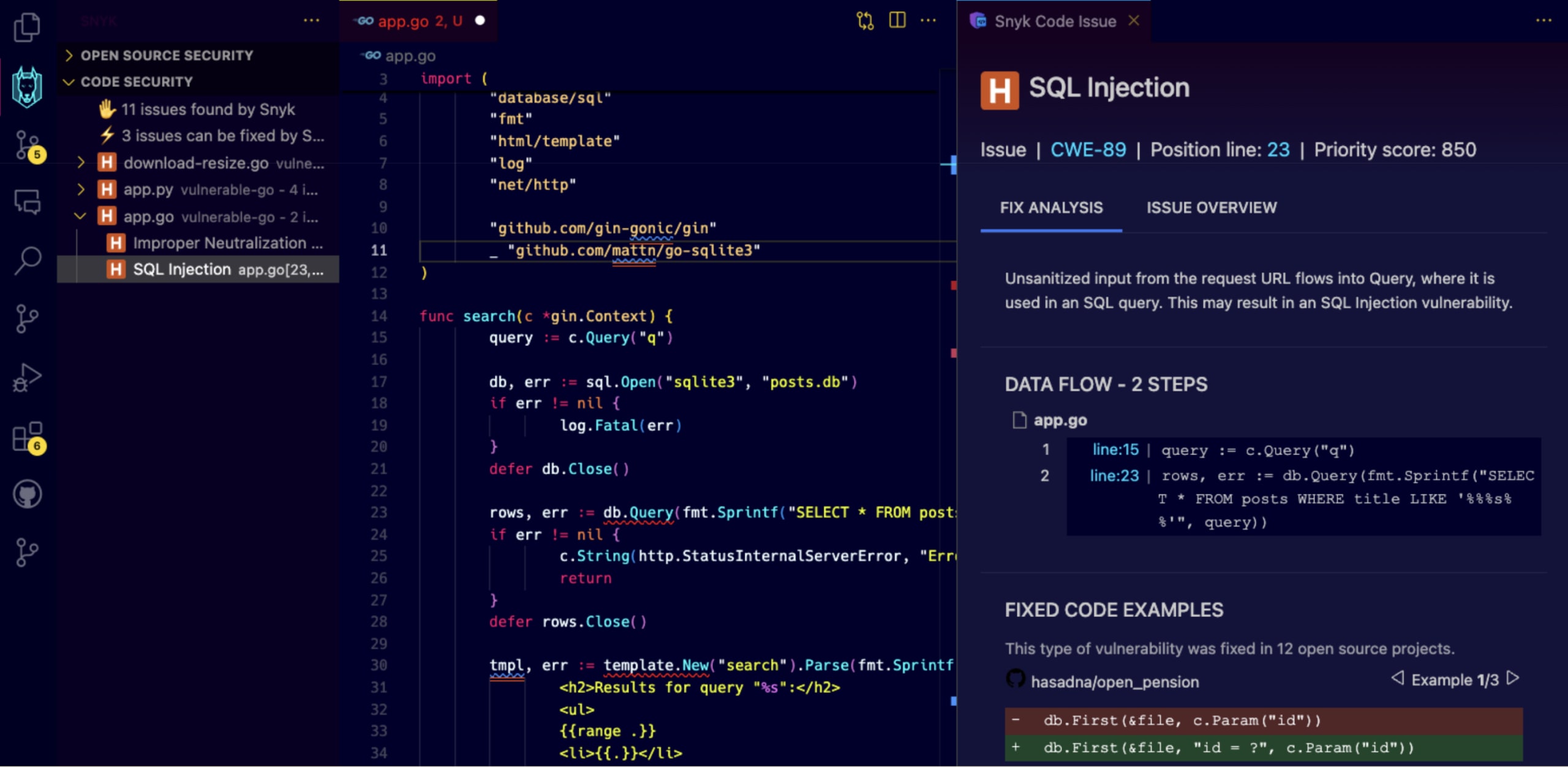This screenshot has height=767, width=1568.
Task: Click the removed db.First red diff line
Action: [x=1264, y=720]
